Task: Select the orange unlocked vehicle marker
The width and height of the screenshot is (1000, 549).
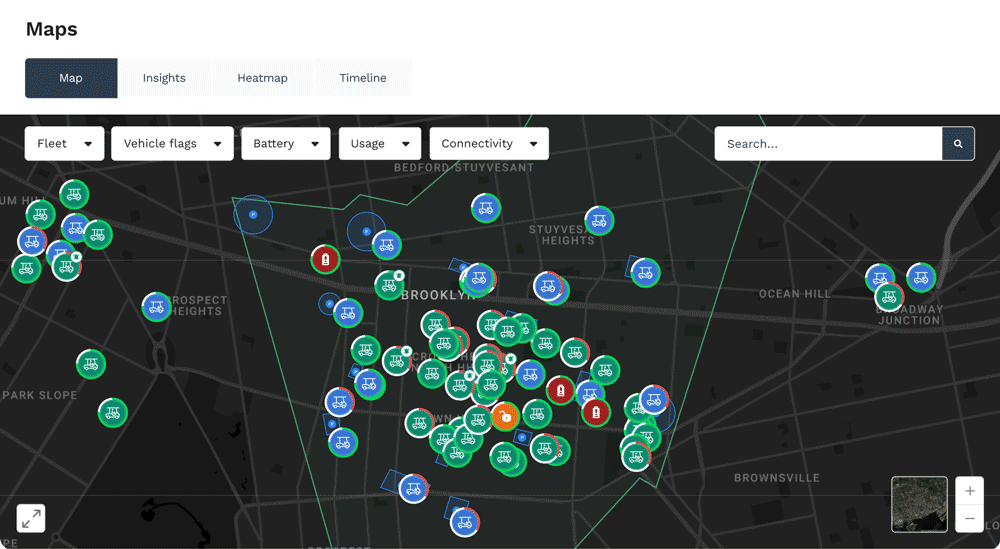Action: (x=506, y=418)
